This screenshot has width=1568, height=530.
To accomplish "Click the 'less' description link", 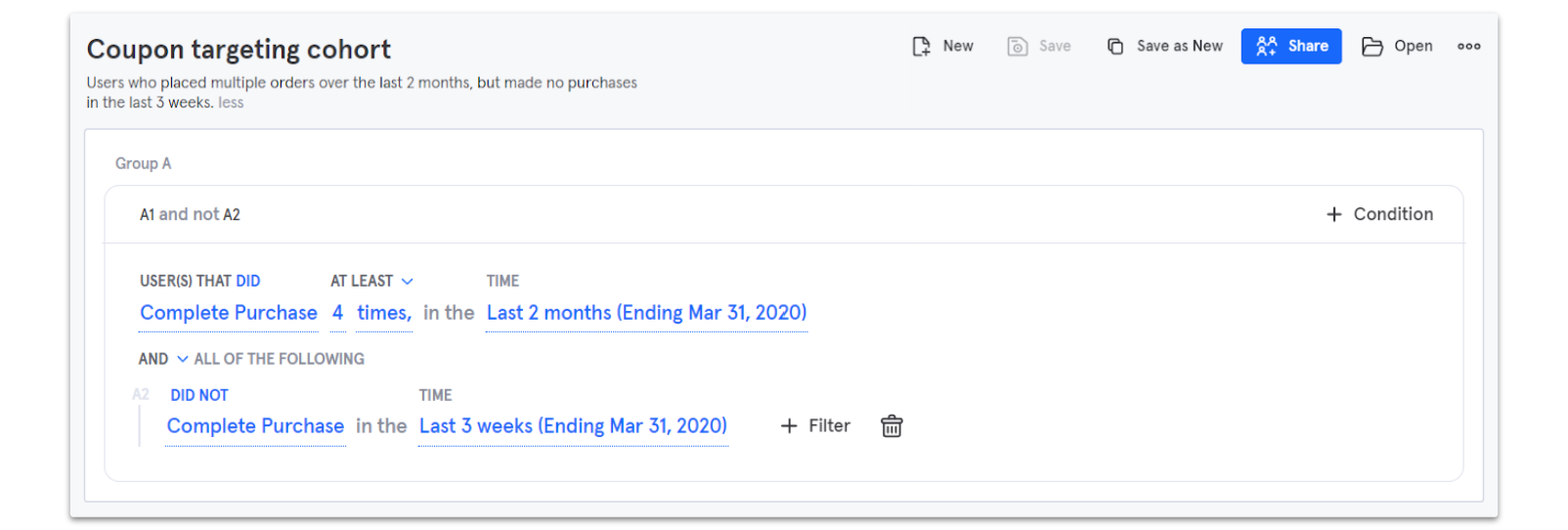I will coord(231,103).
